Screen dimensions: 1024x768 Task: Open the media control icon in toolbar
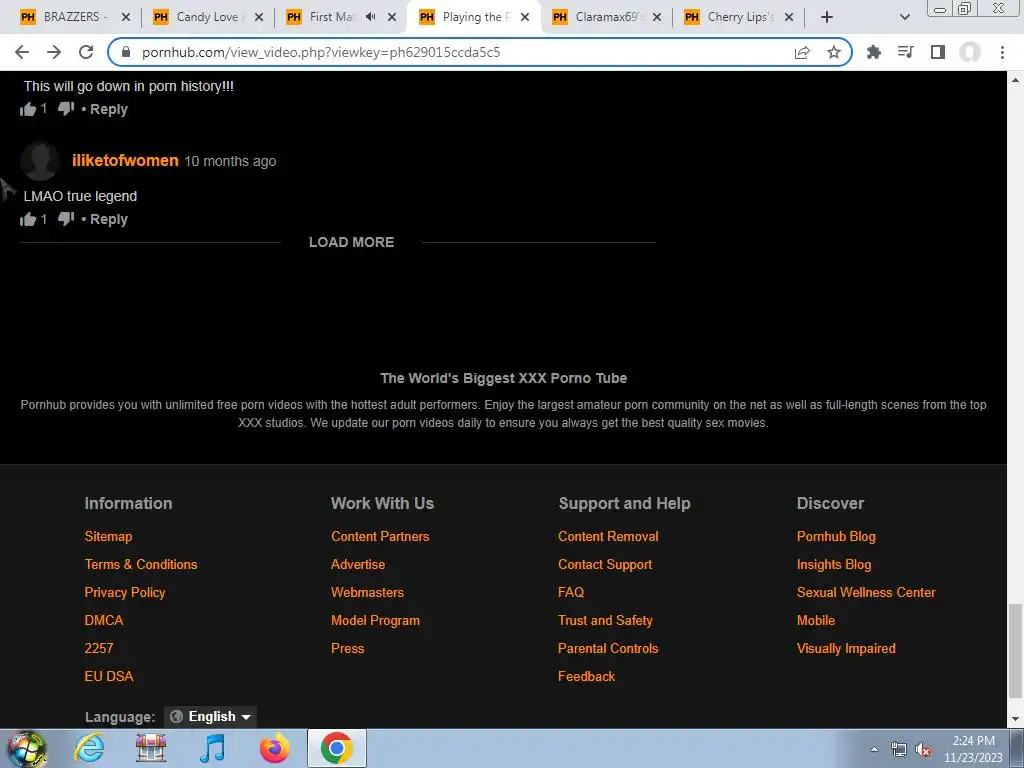[x=906, y=52]
